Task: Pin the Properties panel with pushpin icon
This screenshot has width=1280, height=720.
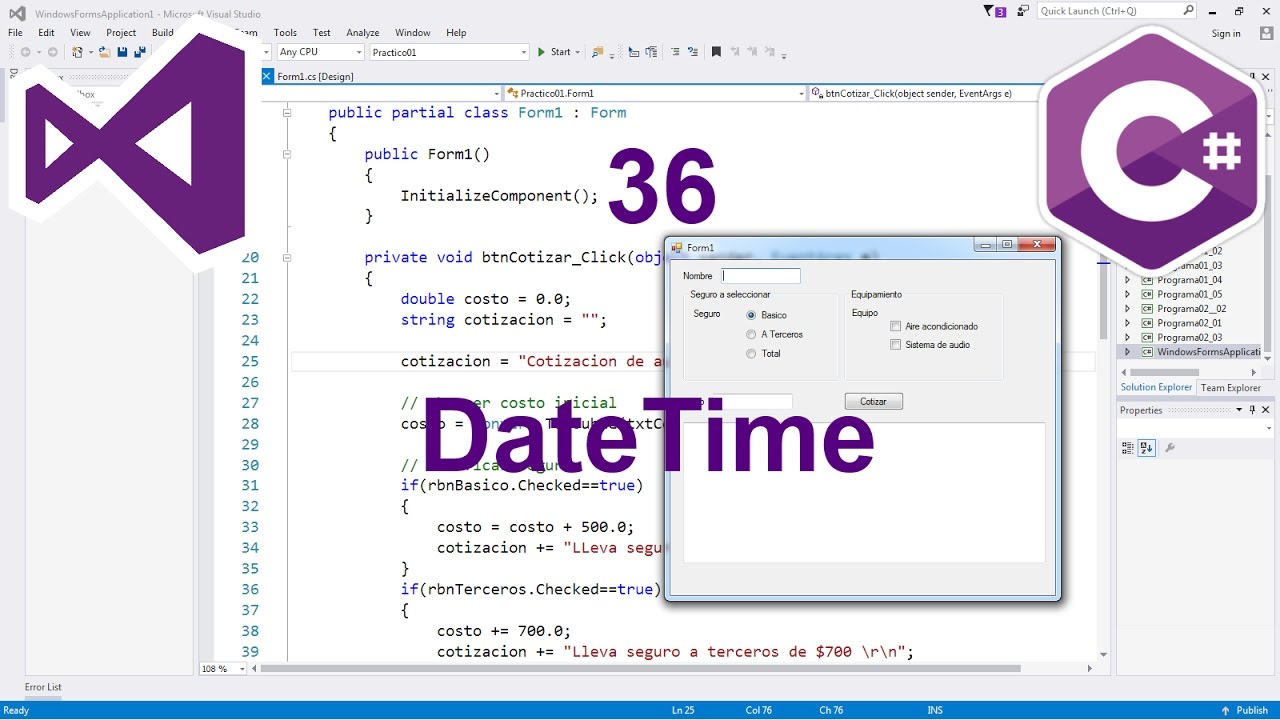Action: tap(1252, 410)
